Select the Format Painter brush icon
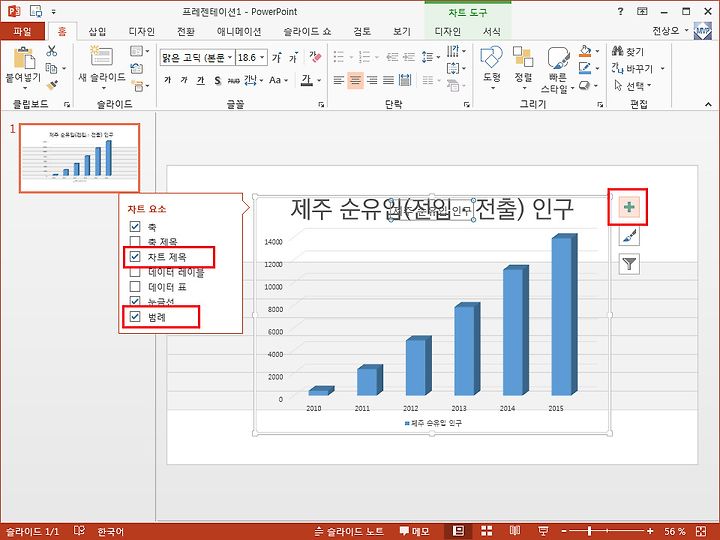The width and height of the screenshot is (720, 540). click(x=52, y=85)
